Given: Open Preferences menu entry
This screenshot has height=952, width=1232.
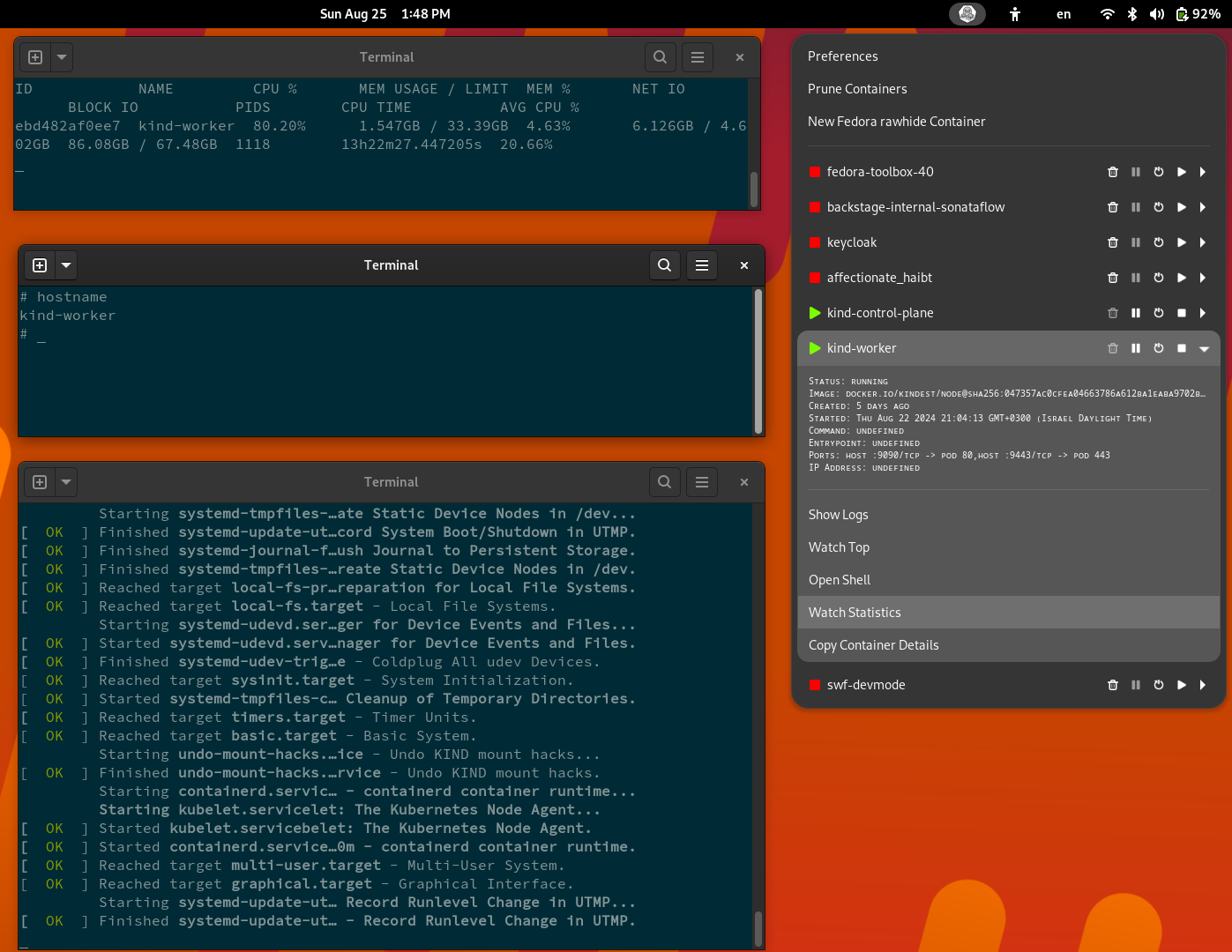Looking at the screenshot, I should click(x=1009, y=56).
